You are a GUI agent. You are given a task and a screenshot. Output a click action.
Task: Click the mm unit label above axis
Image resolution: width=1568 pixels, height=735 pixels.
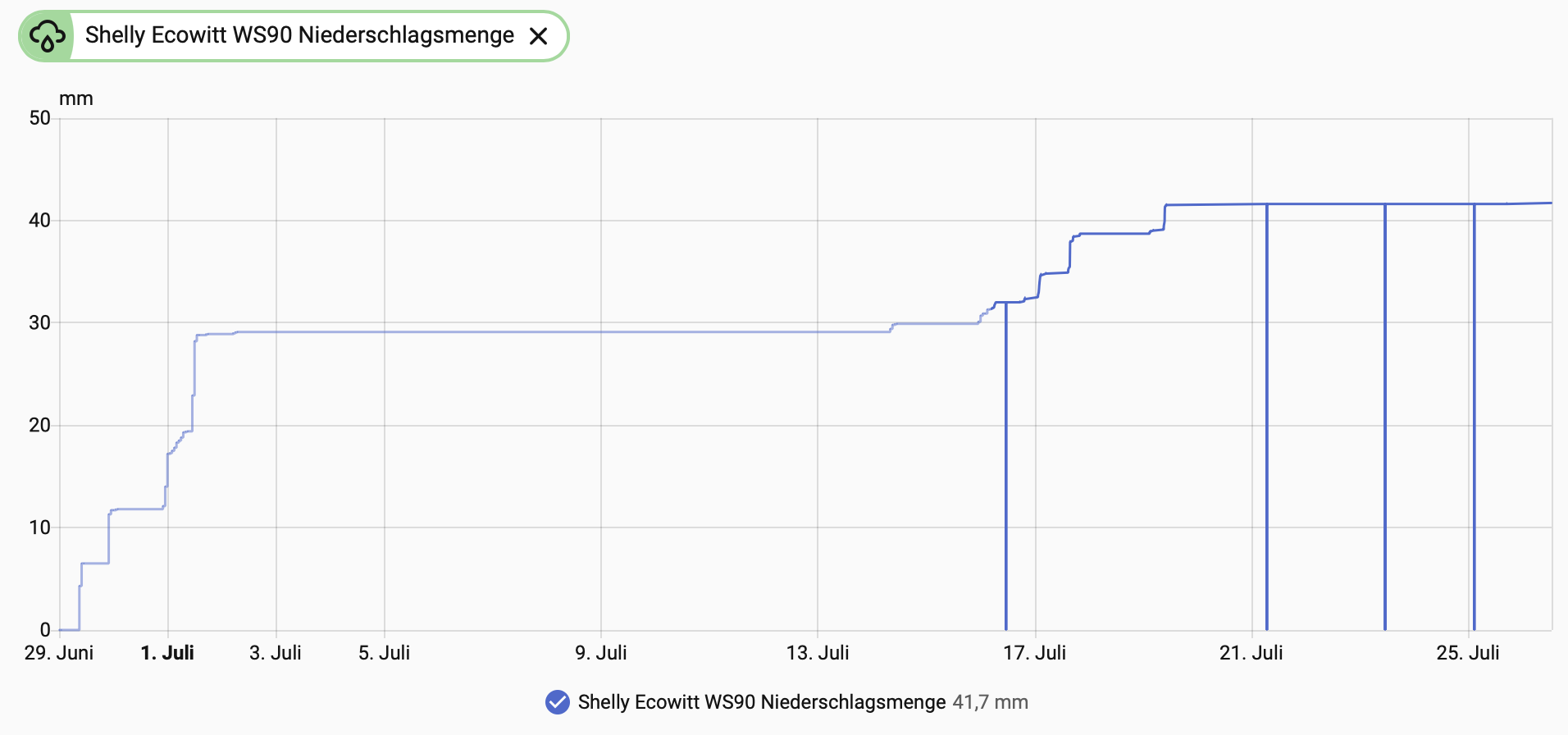point(76,99)
